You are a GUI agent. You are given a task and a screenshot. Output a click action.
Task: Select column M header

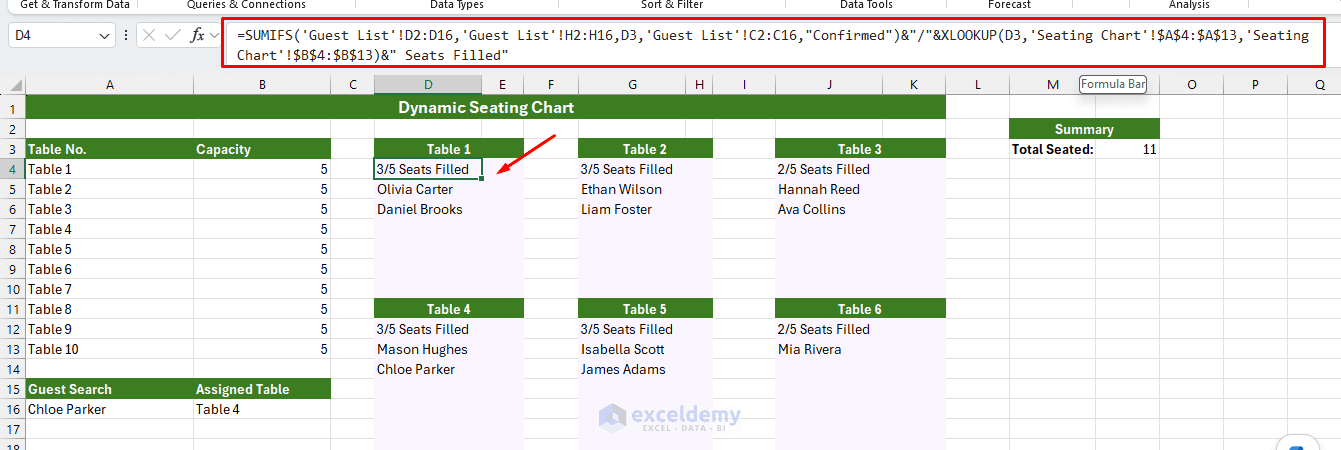coord(1052,86)
